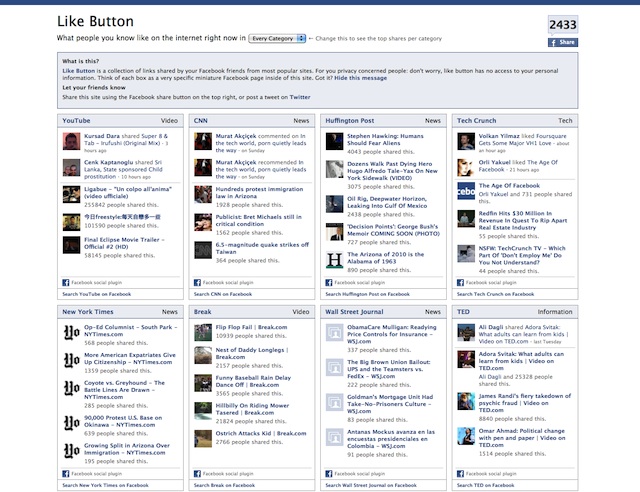Click the TED box heading
Image resolution: width=640 pixels, height=492 pixels.
tap(463, 312)
